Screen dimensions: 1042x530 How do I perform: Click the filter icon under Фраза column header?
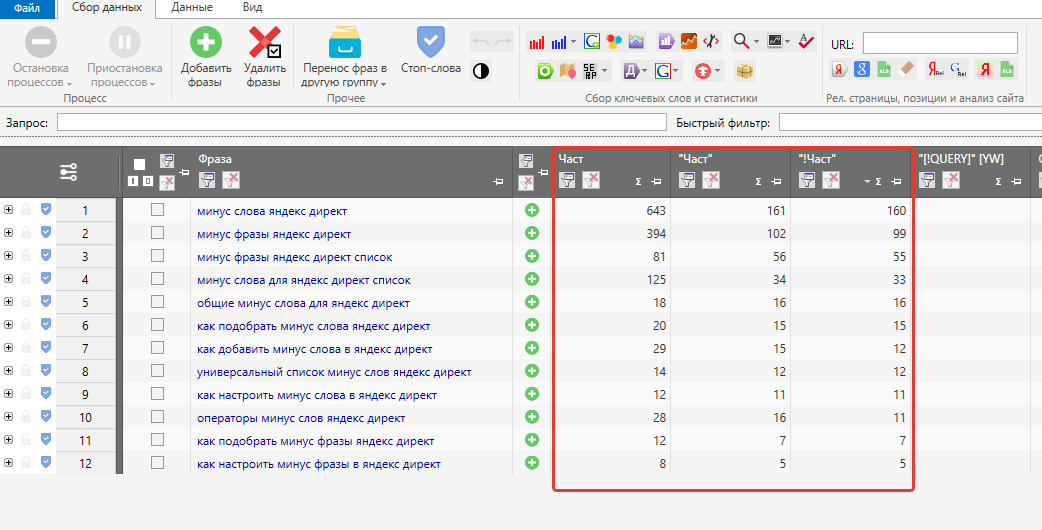[207, 180]
